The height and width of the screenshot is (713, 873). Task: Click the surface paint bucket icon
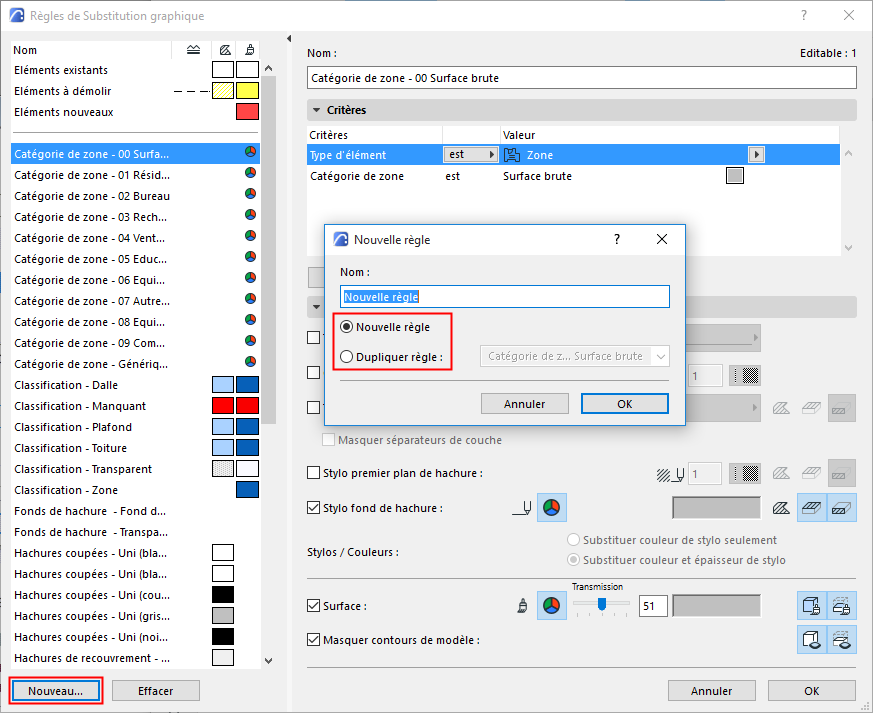[522, 606]
